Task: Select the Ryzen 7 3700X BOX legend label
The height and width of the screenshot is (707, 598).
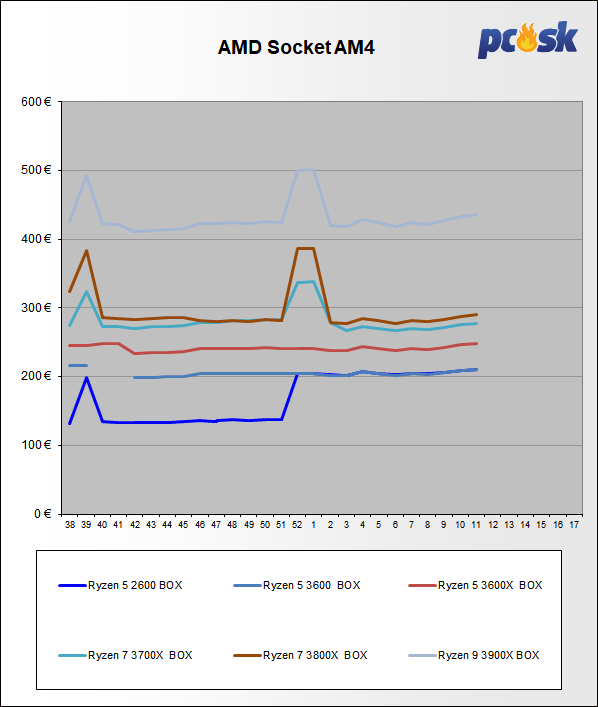Action: (x=140, y=655)
